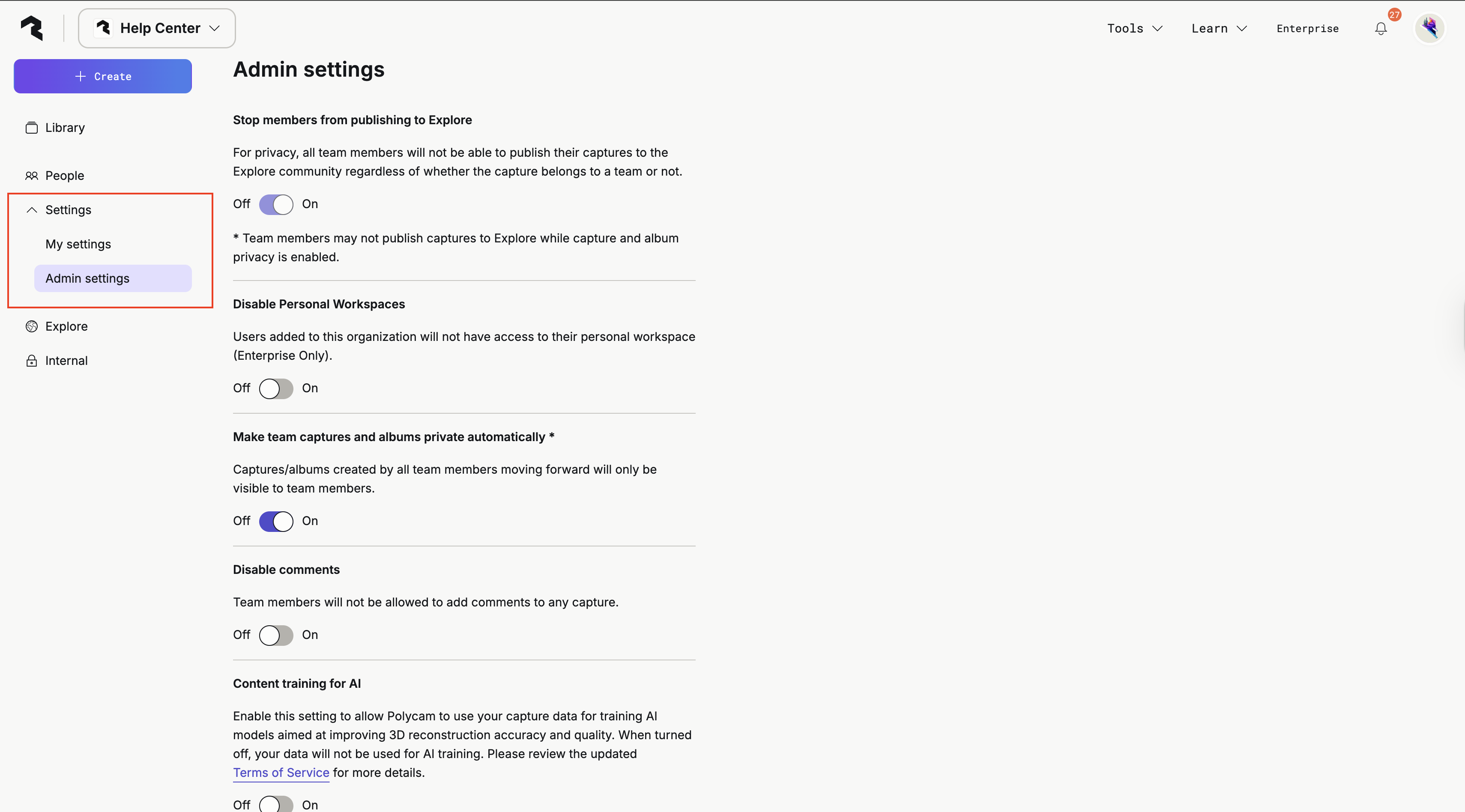
Task: Click the Library folder icon
Action: [32, 128]
